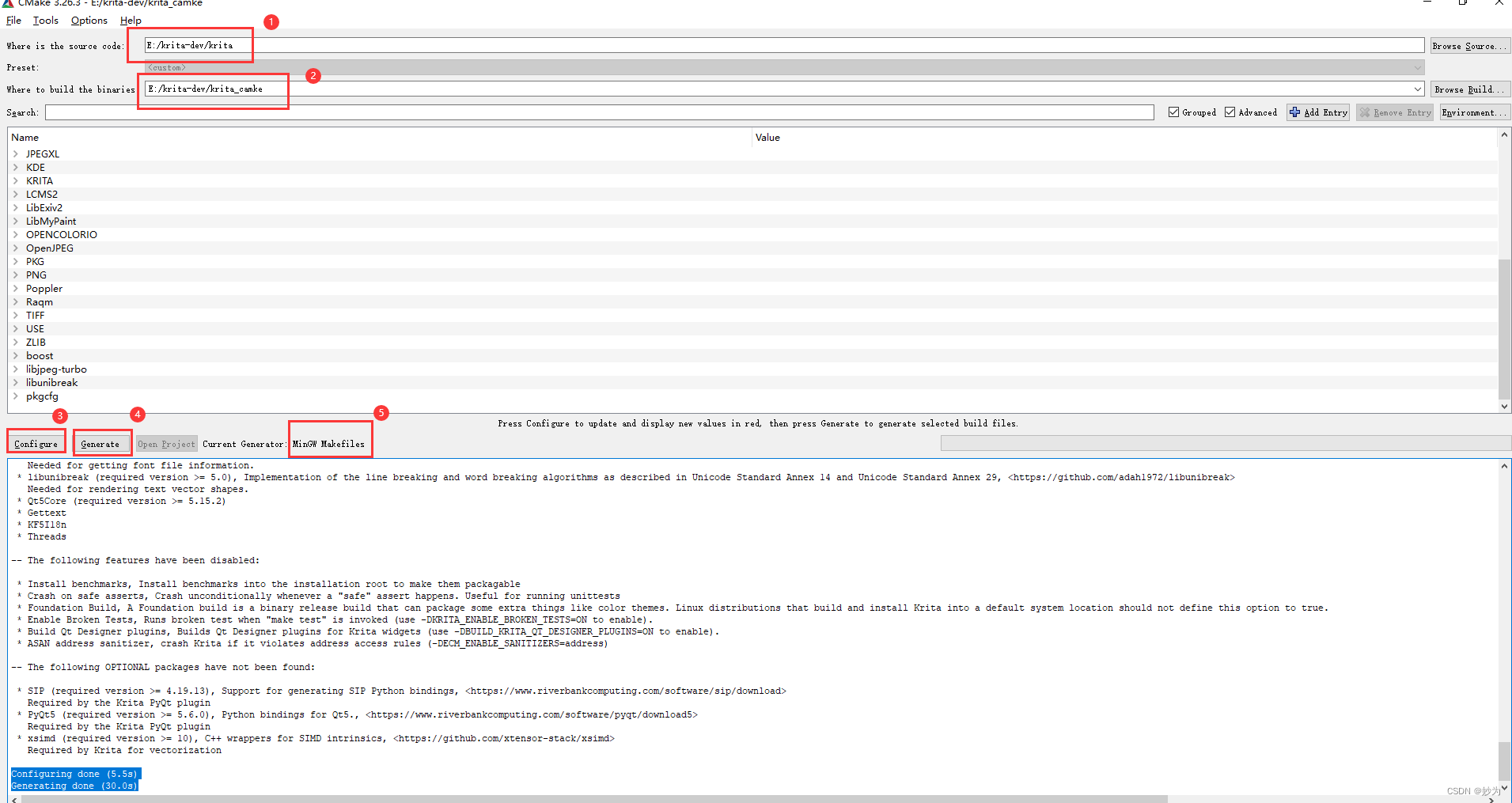Toggle the Advanced checkbox
The width and height of the screenshot is (1512, 803).
coord(1230,112)
